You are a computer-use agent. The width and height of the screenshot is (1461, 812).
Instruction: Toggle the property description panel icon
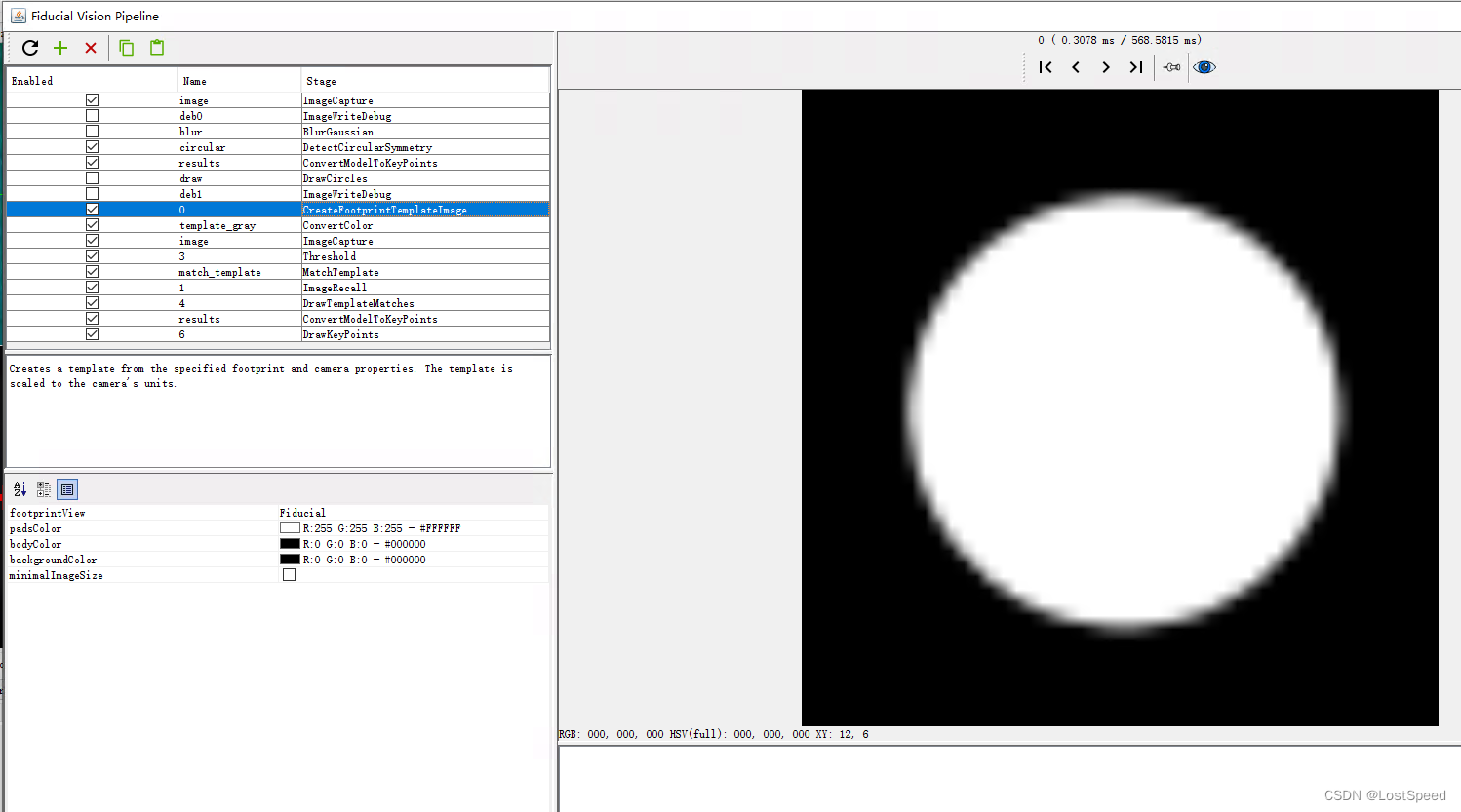click(67, 489)
